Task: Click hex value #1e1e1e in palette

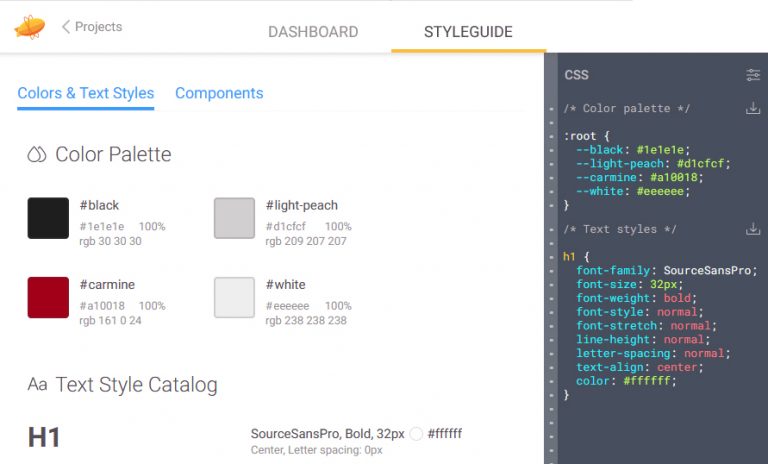Action: click(x=102, y=226)
